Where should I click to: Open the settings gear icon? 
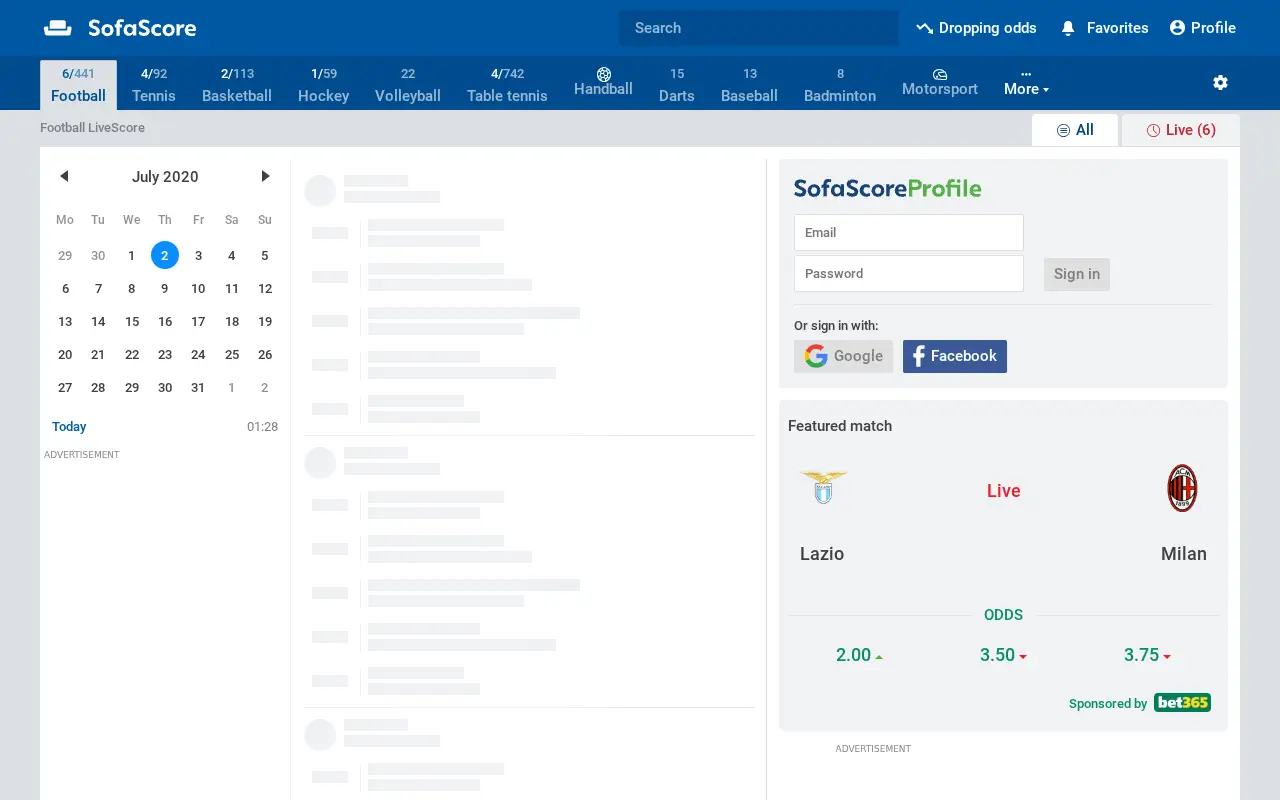pyautogui.click(x=1220, y=83)
